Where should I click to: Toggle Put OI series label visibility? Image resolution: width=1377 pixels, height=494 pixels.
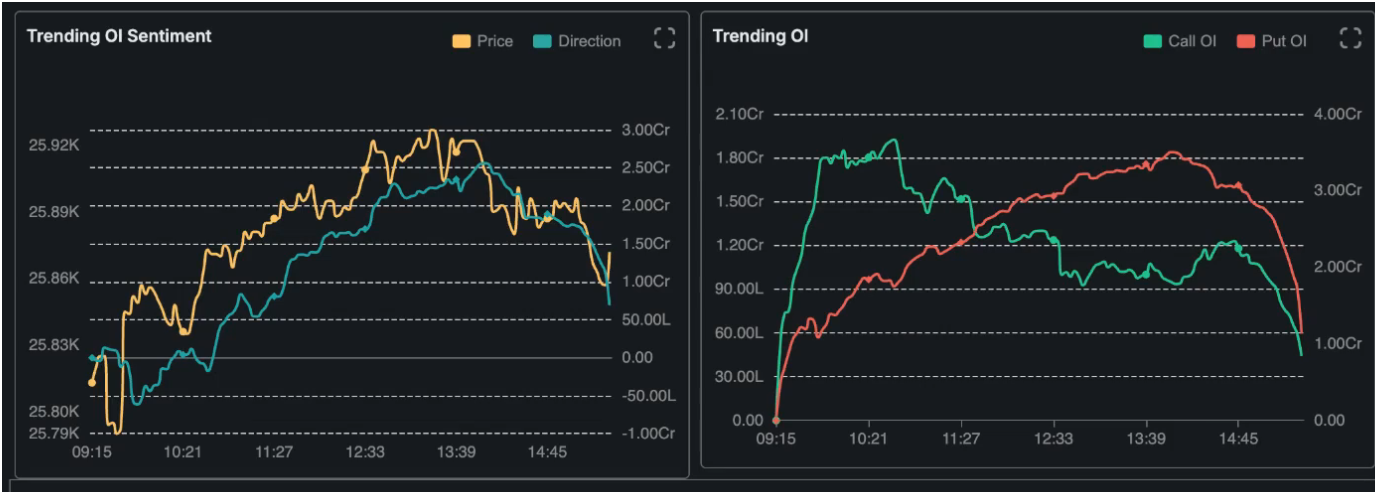click(1284, 41)
